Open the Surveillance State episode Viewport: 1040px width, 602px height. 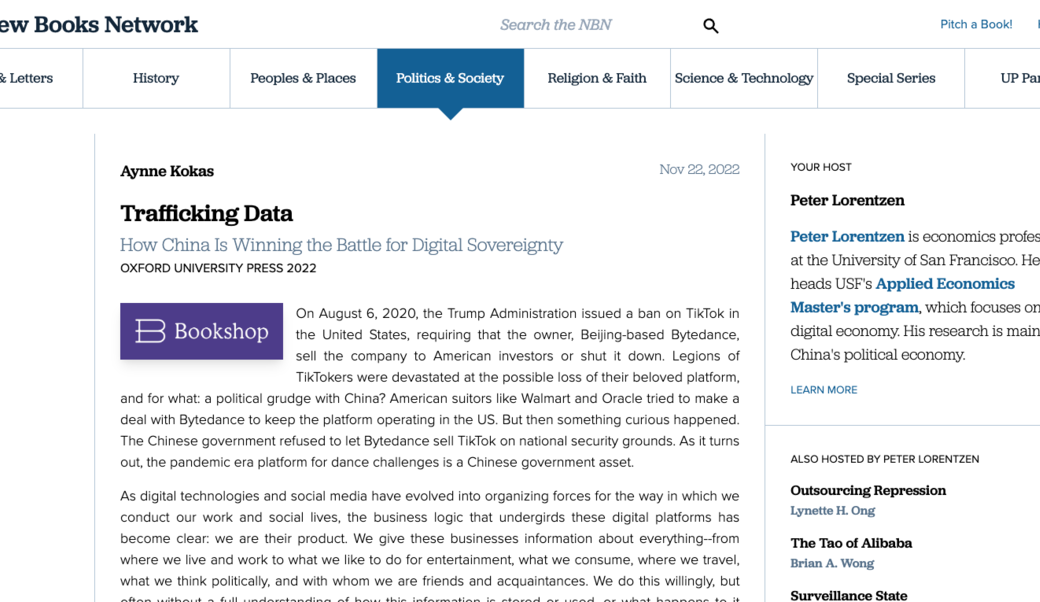click(849, 595)
